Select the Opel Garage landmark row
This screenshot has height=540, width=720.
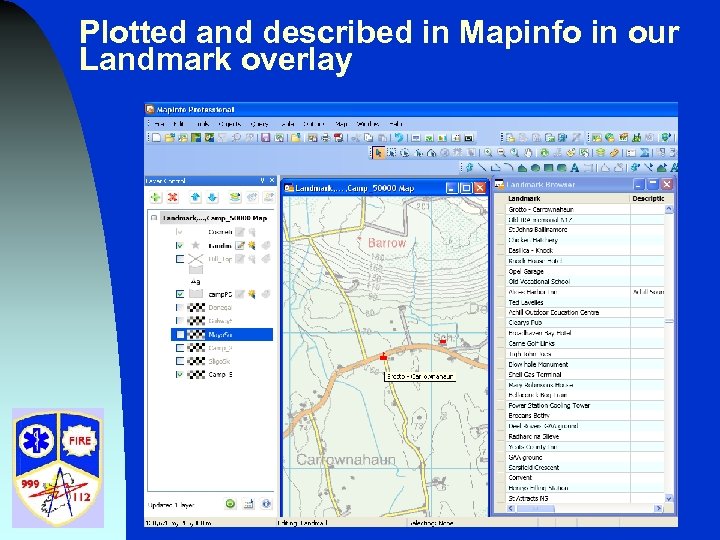526,271
